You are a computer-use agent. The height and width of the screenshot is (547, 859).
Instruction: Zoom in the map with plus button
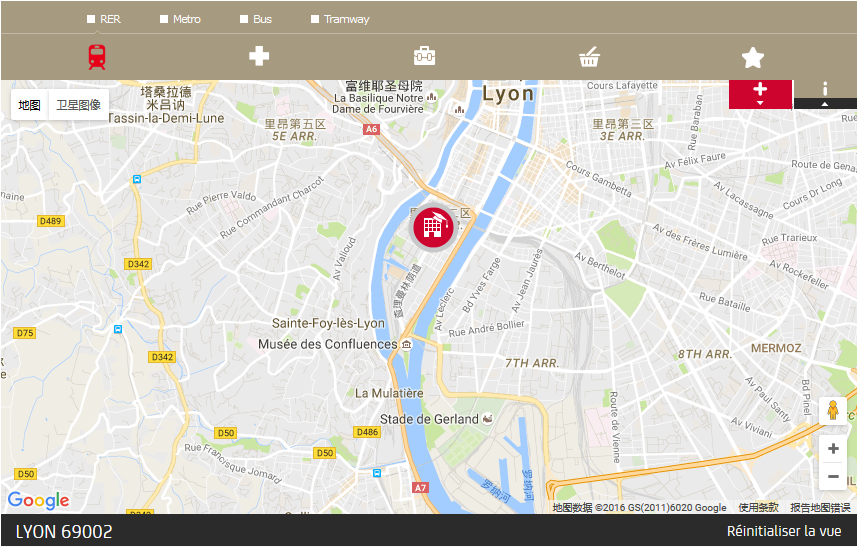tap(833, 449)
